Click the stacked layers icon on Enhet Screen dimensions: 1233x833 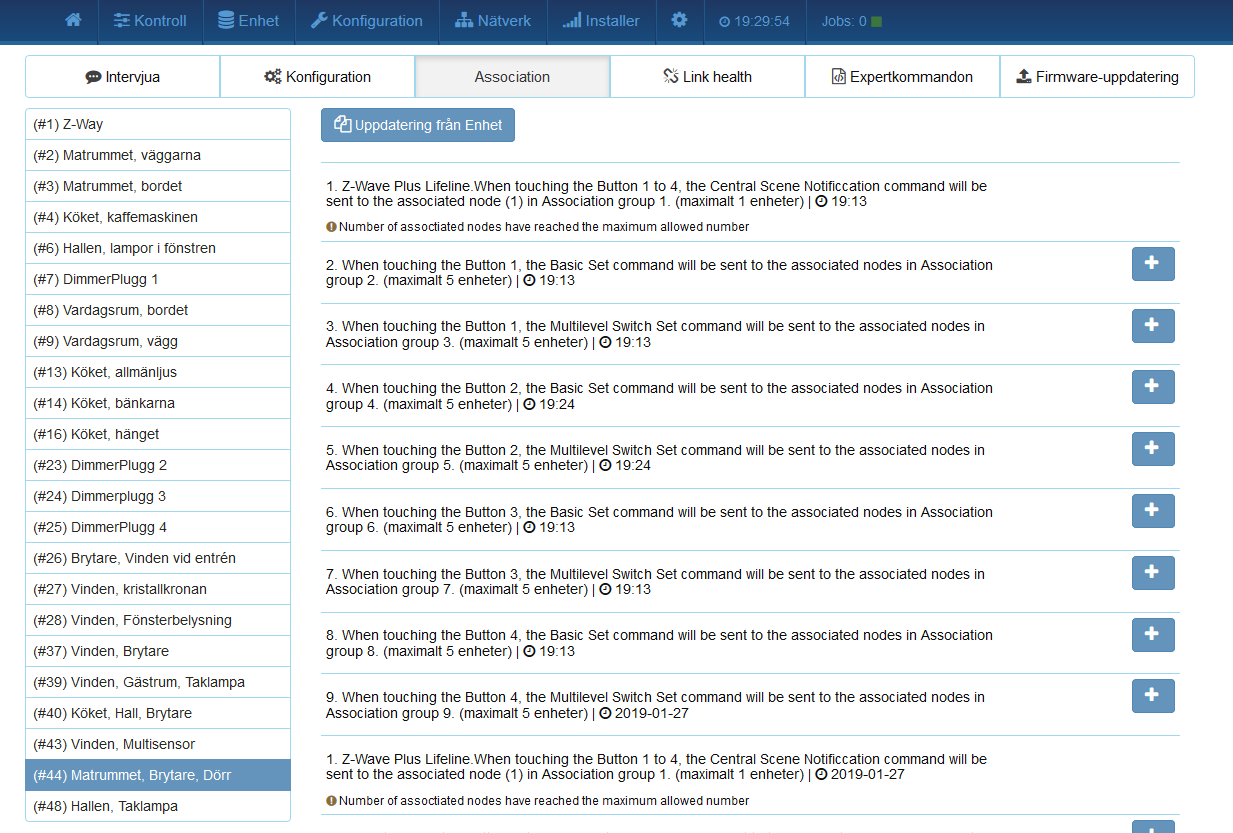[x=226, y=20]
